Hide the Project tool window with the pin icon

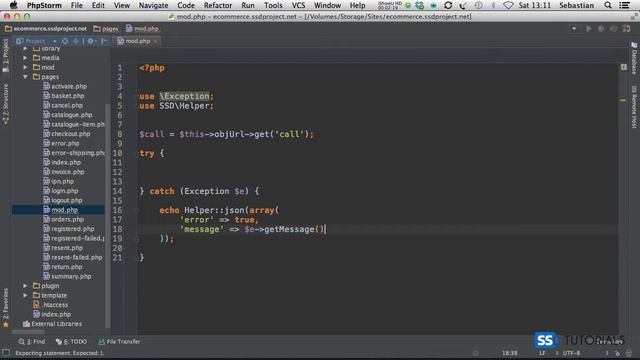(x=104, y=41)
